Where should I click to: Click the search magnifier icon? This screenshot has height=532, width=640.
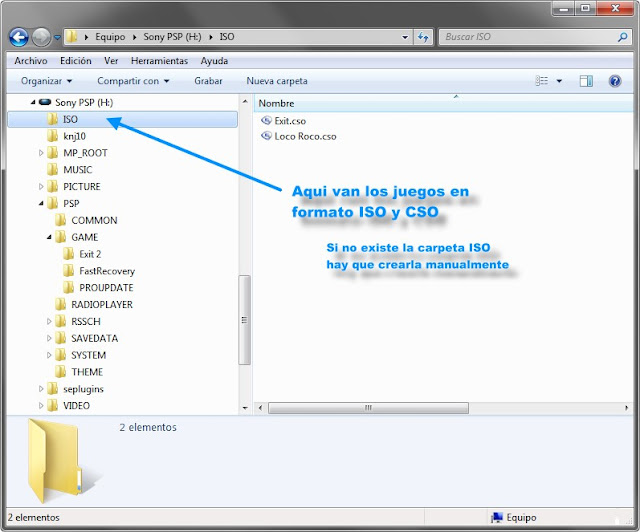pyautogui.click(x=622, y=37)
